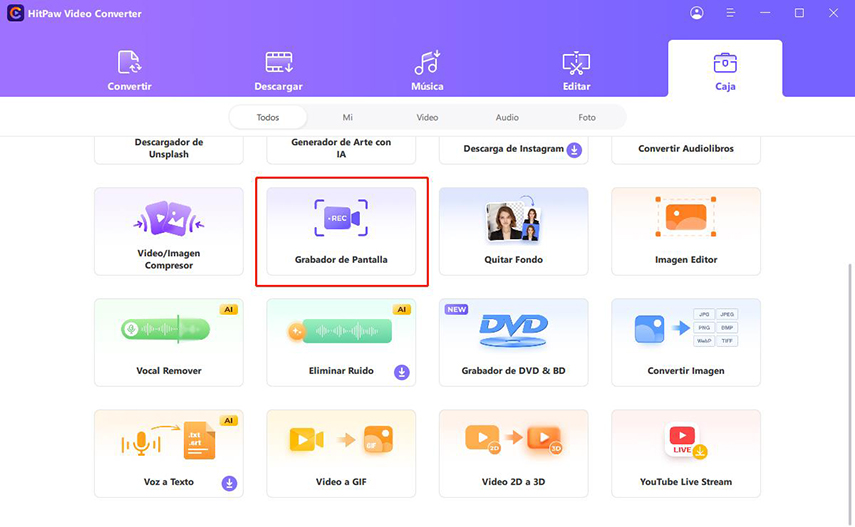Filter tools by Video
Screen dimensions: 855x527
[427, 117]
